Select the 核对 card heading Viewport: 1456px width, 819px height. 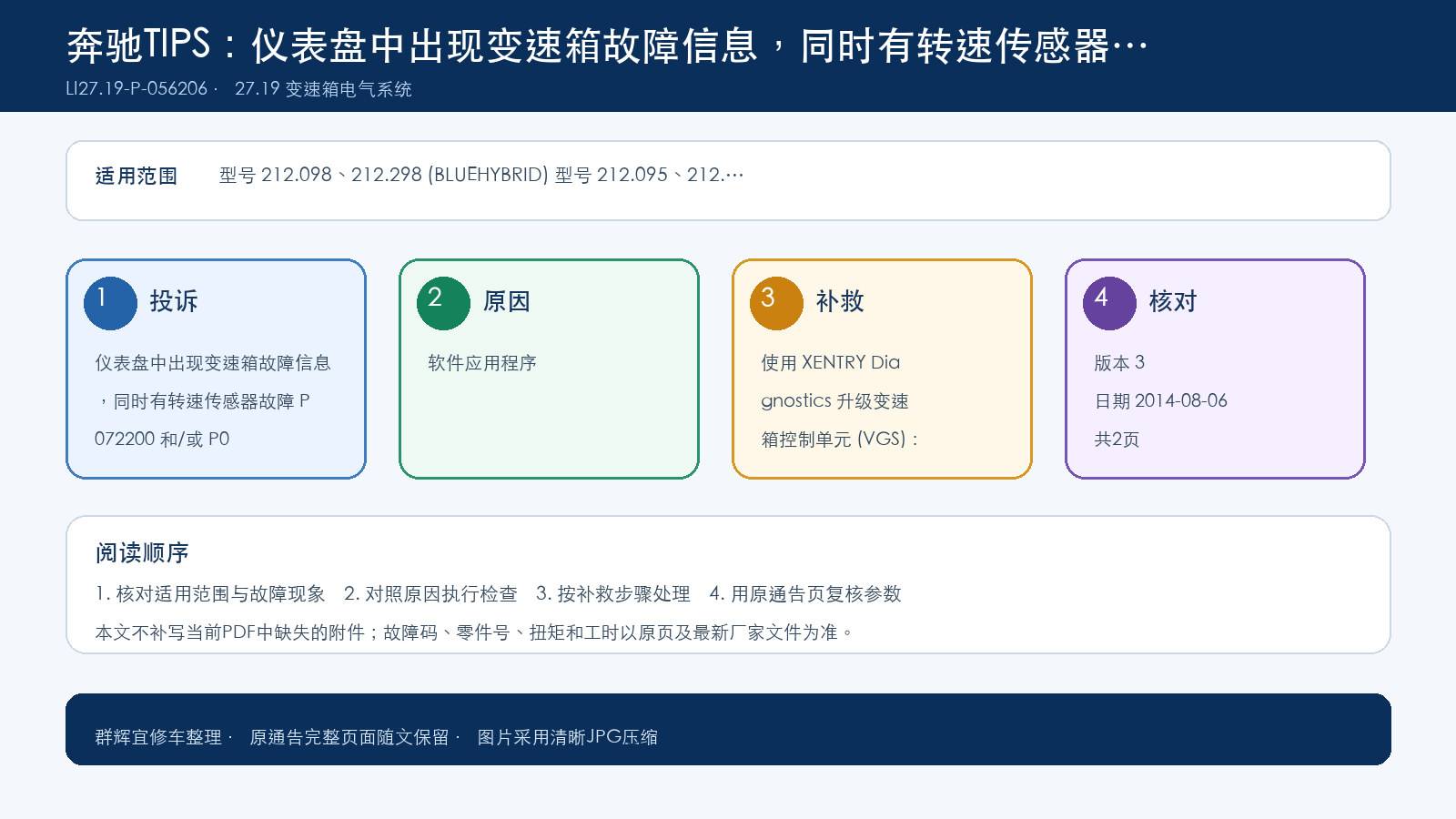tap(1173, 301)
